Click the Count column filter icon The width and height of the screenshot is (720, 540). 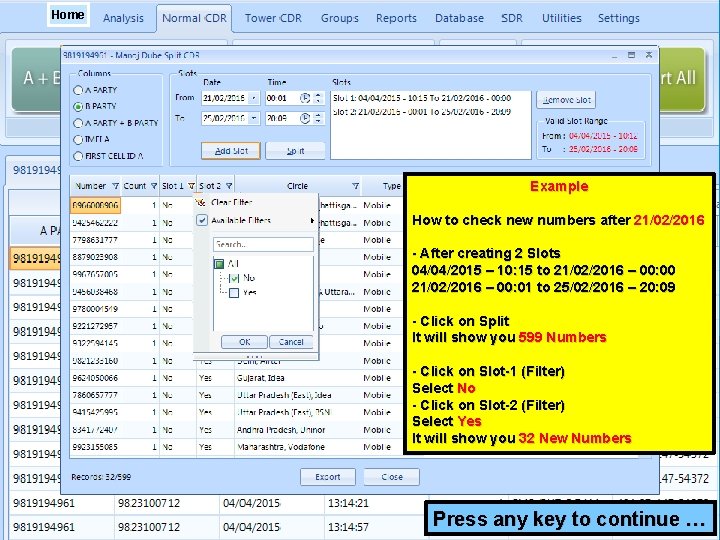click(x=154, y=186)
